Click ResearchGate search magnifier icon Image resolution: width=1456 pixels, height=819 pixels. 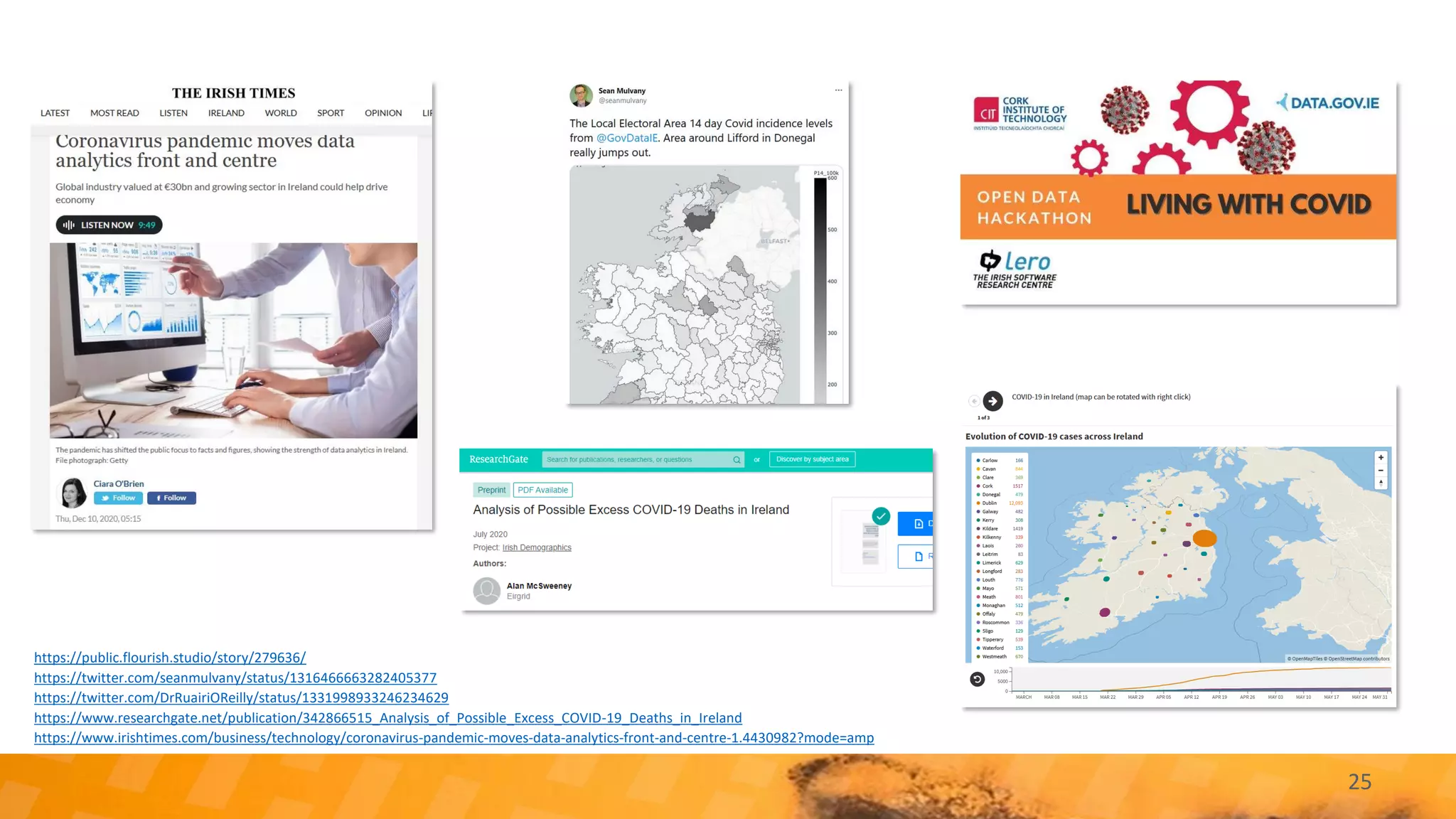[737, 460]
